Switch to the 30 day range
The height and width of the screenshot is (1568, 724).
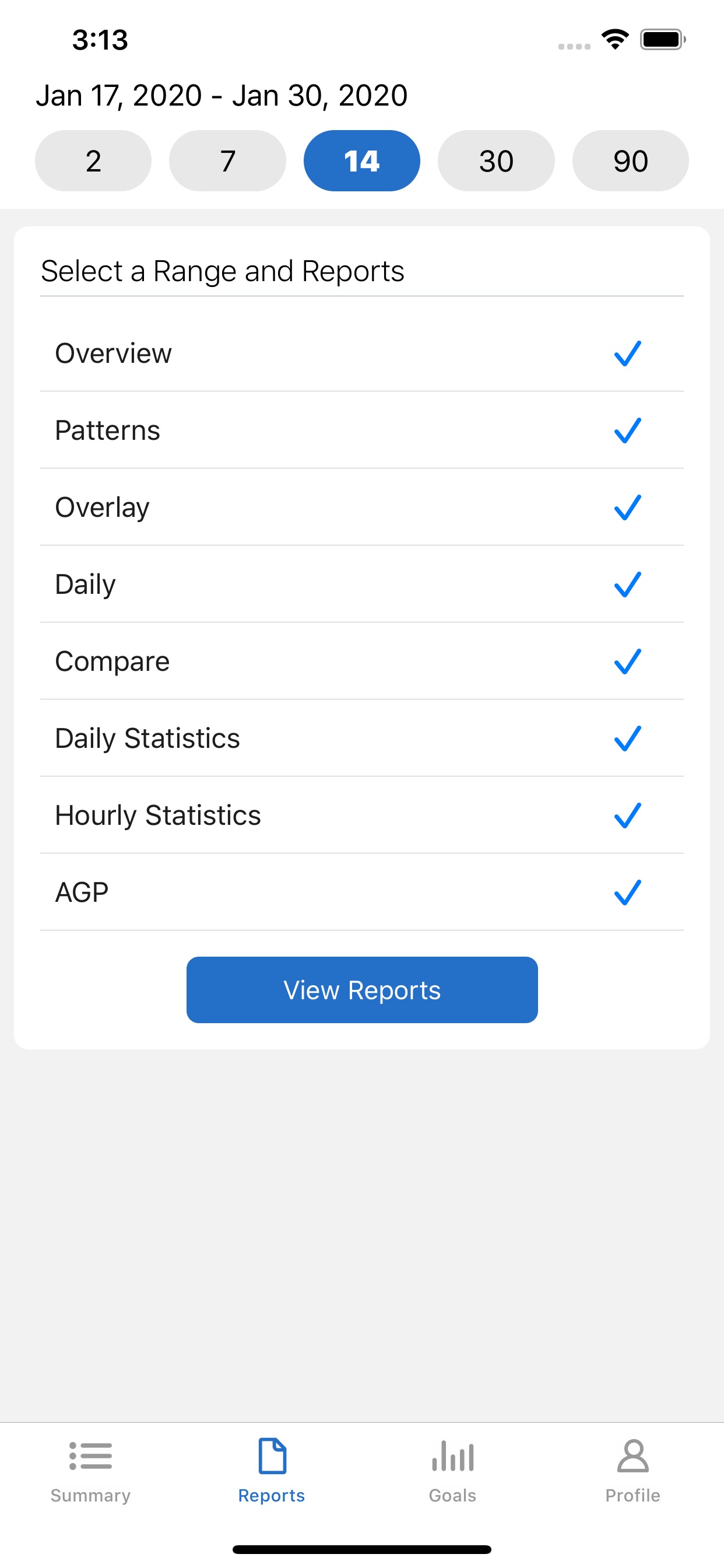[x=496, y=160]
